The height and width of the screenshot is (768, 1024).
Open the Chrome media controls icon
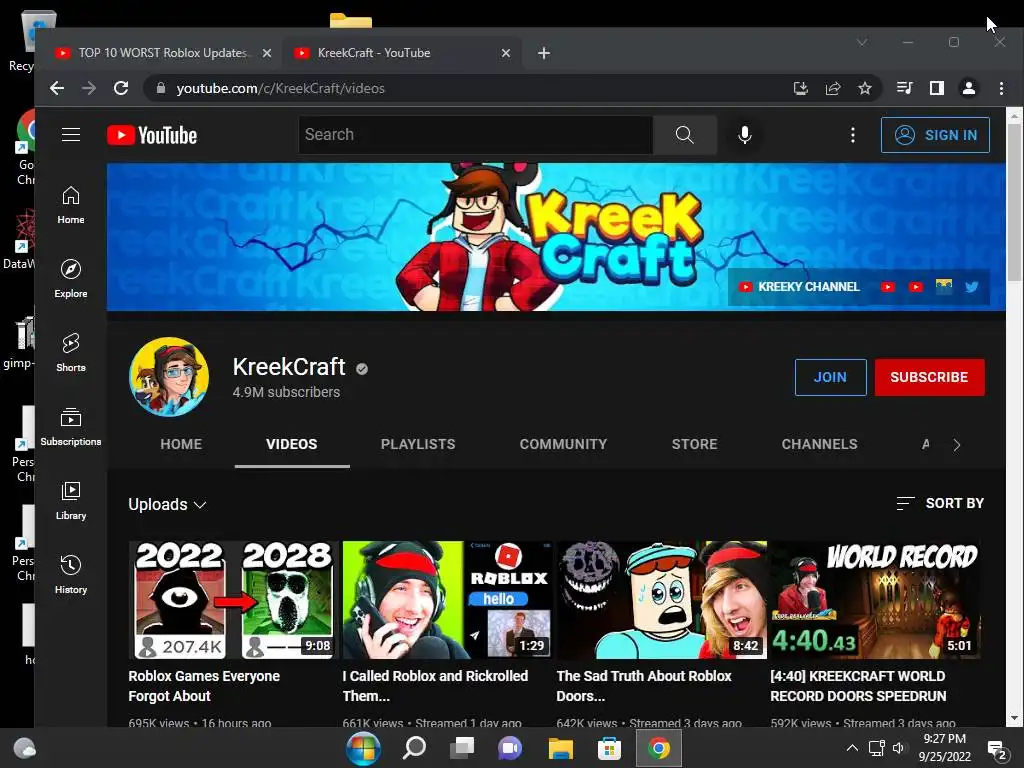(904, 88)
